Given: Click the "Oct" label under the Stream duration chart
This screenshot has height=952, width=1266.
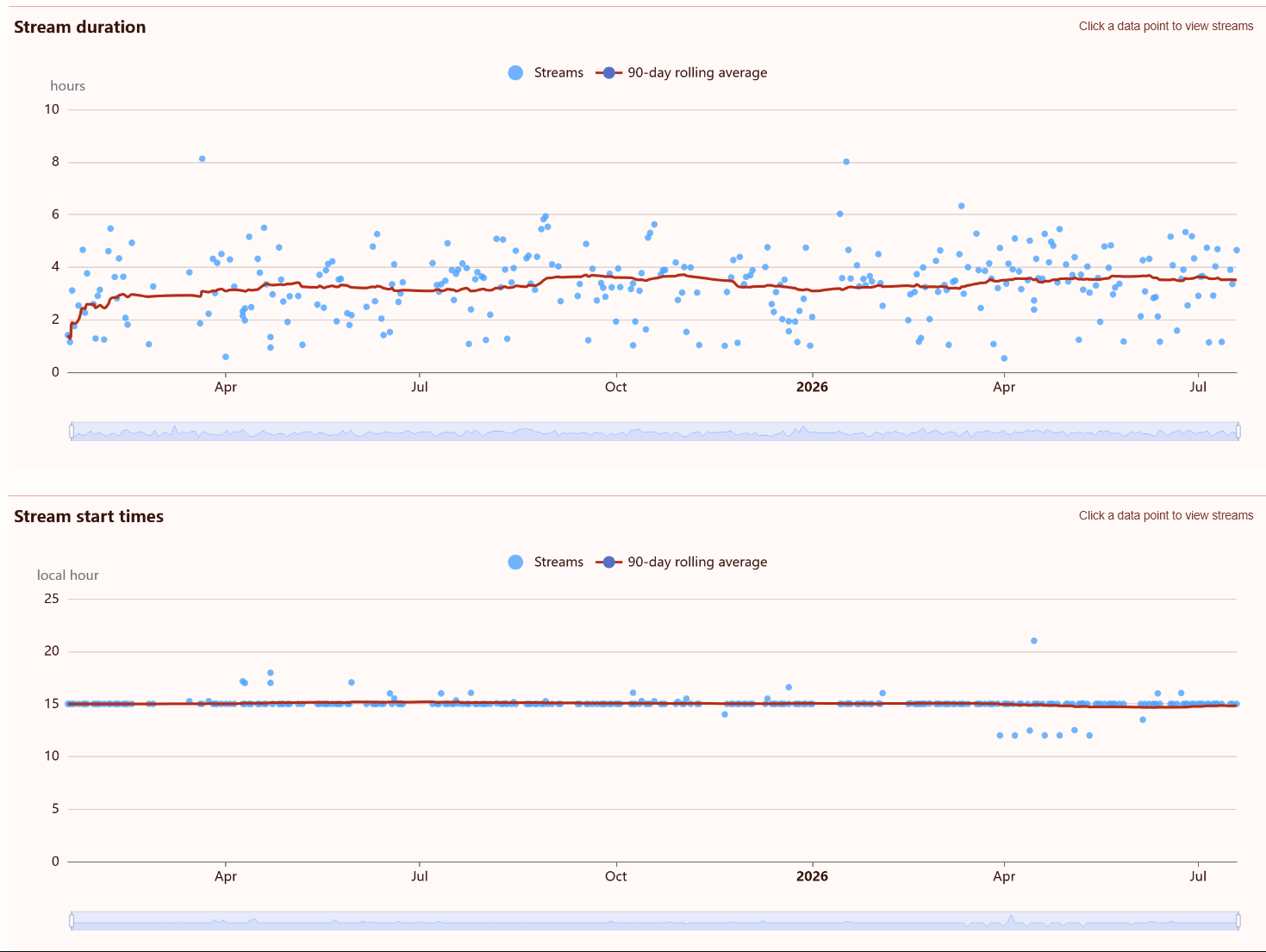Looking at the screenshot, I should click(x=616, y=387).
